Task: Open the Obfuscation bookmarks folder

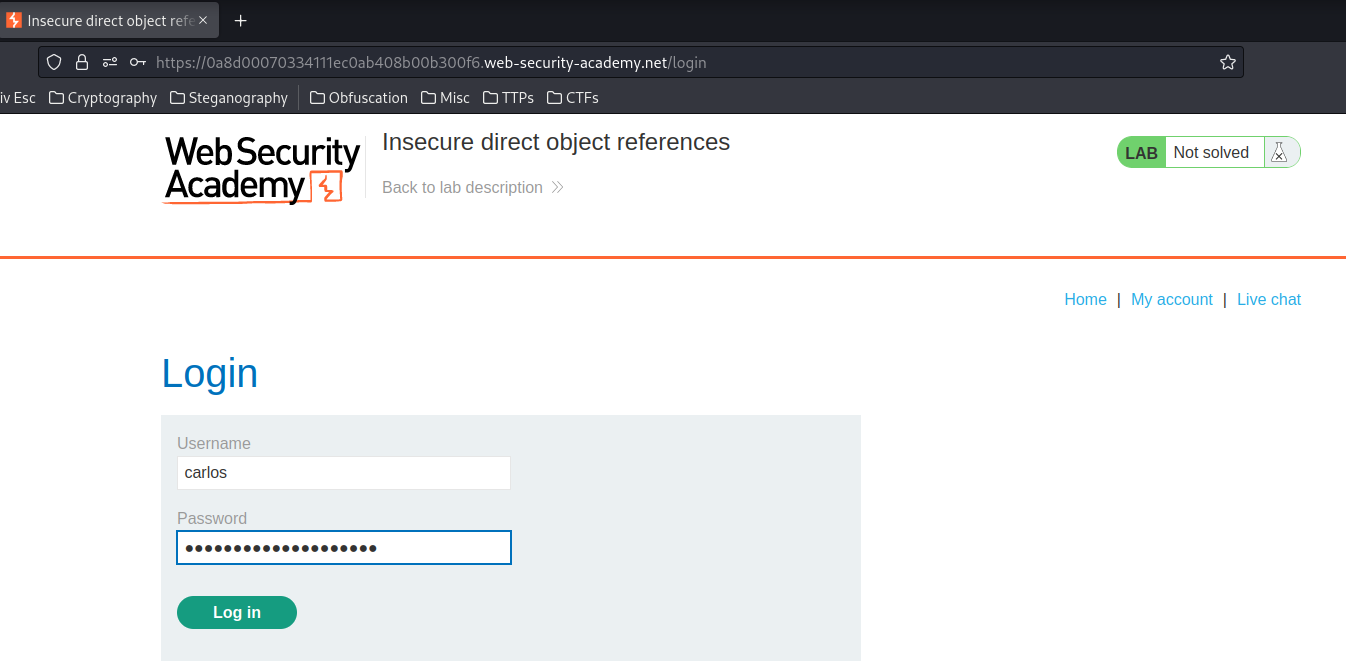Action: pyautogui.click(x=359, y=98)
